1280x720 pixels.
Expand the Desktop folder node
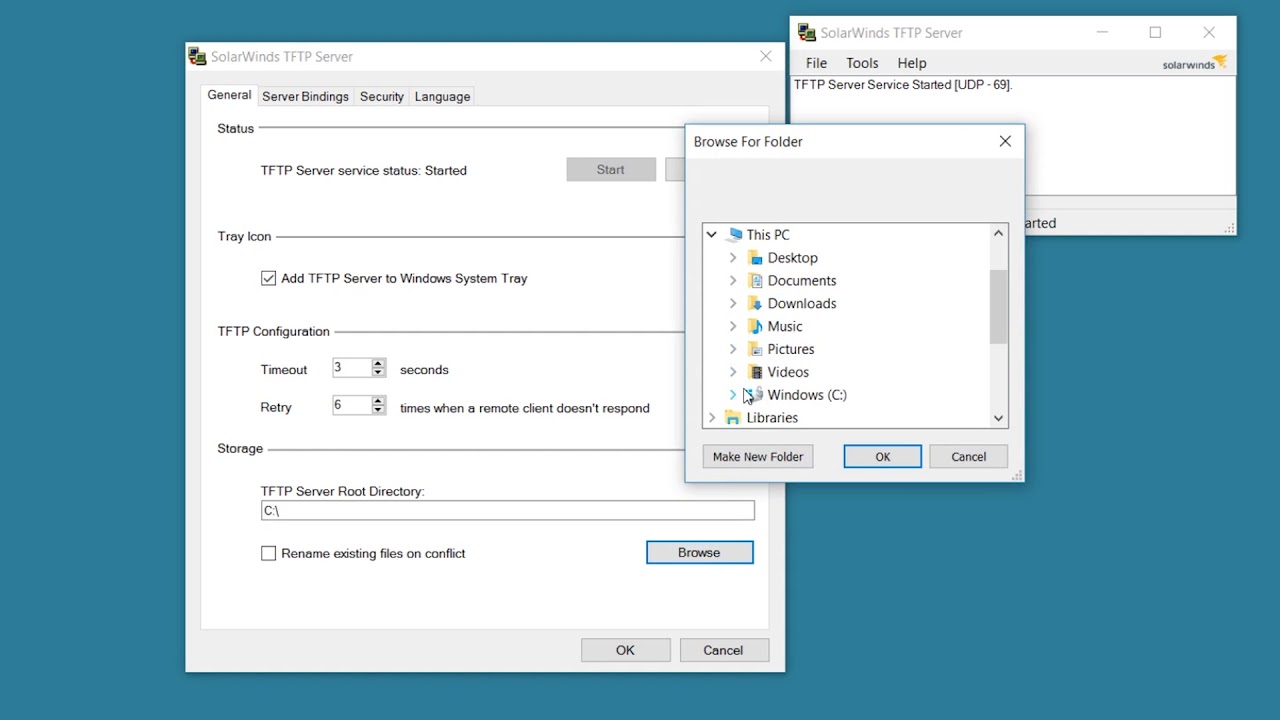pos(733,258)
